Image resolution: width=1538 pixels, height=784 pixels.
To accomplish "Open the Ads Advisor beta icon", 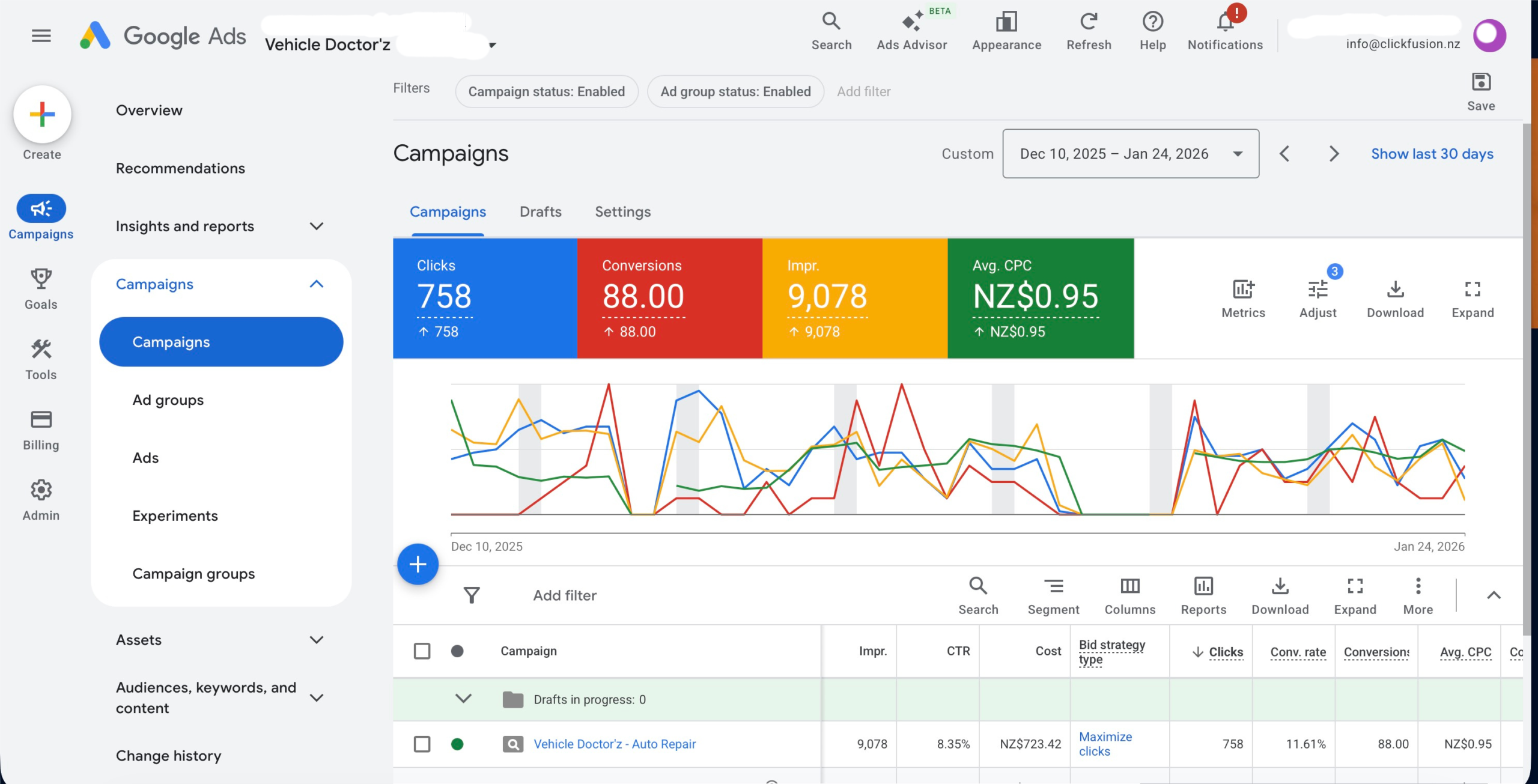I will pyautogui.click(x=911, y=23).
